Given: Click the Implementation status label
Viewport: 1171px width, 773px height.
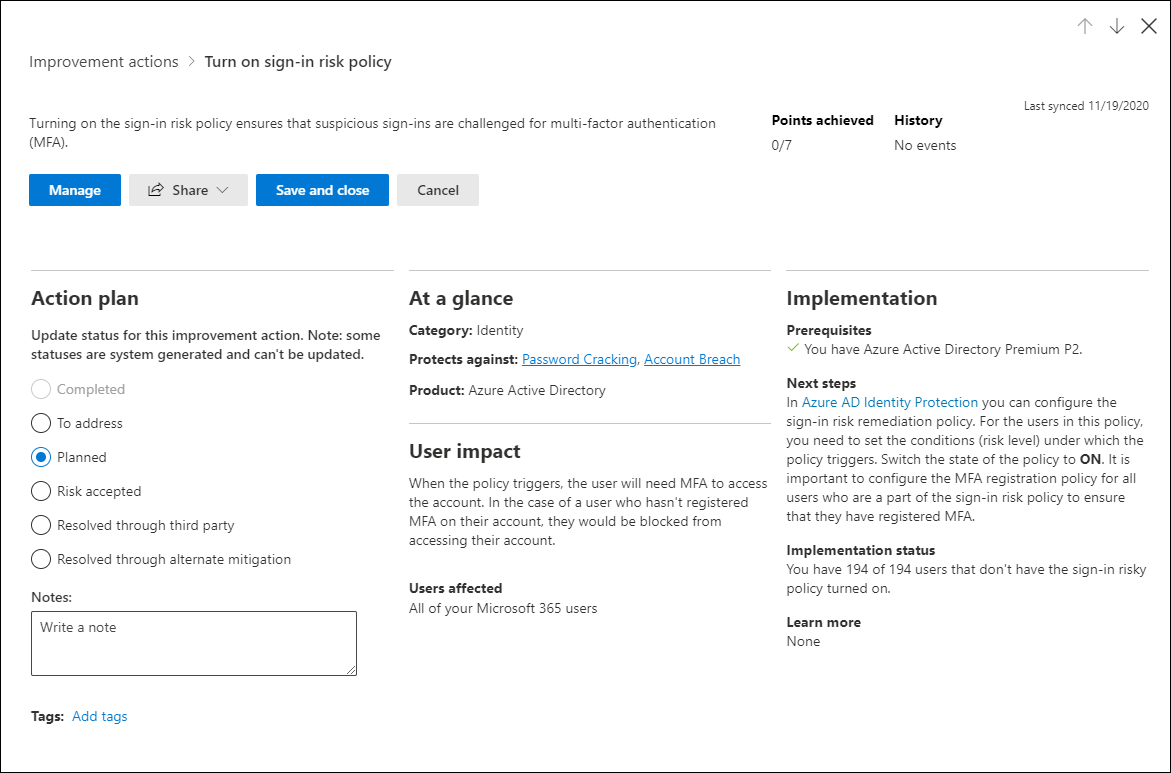Looking at the screenshot, I should pyautogui.click(x=860, y=550).
